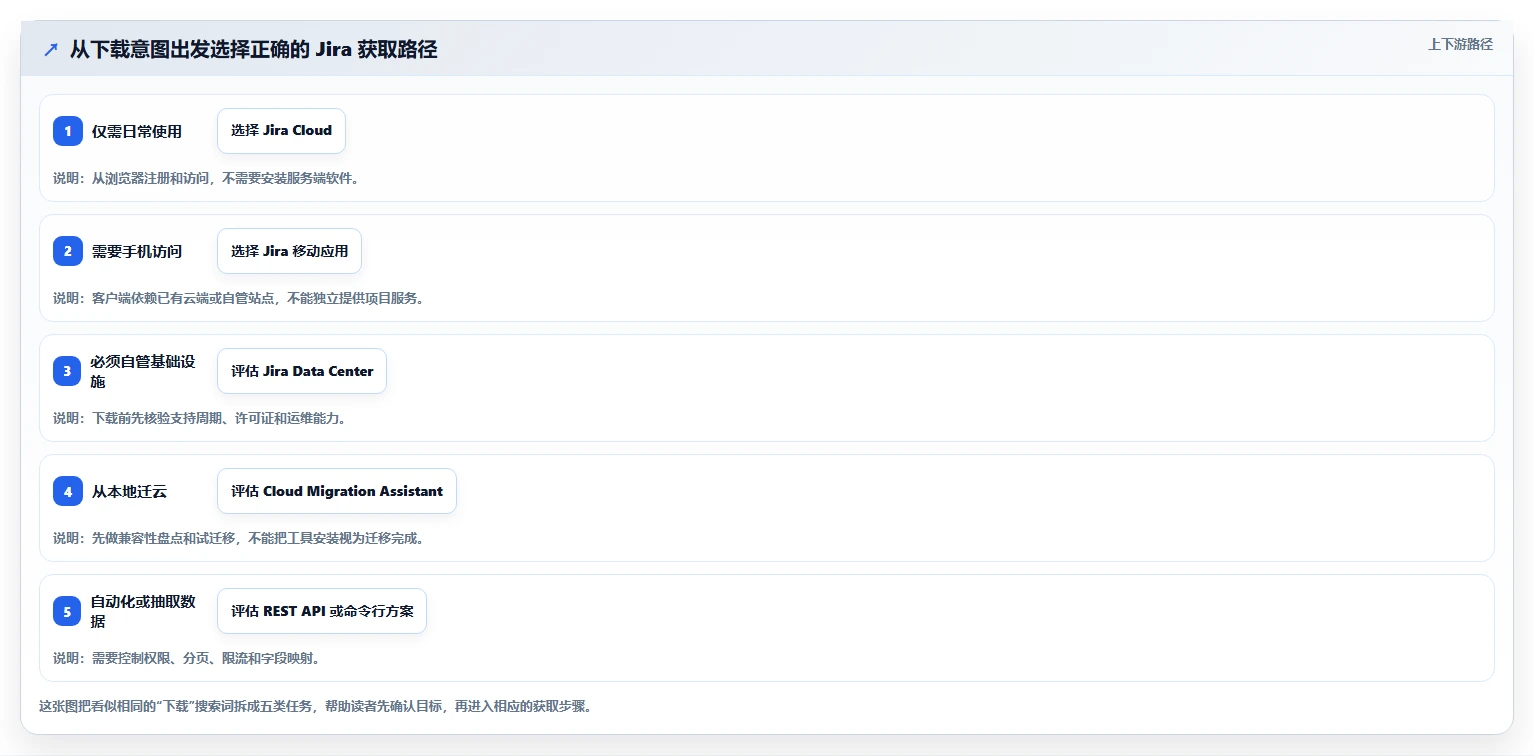This screenshot has height=756, width=1534.
Task: Click the 需要手机访问 label
Action: 137,251
